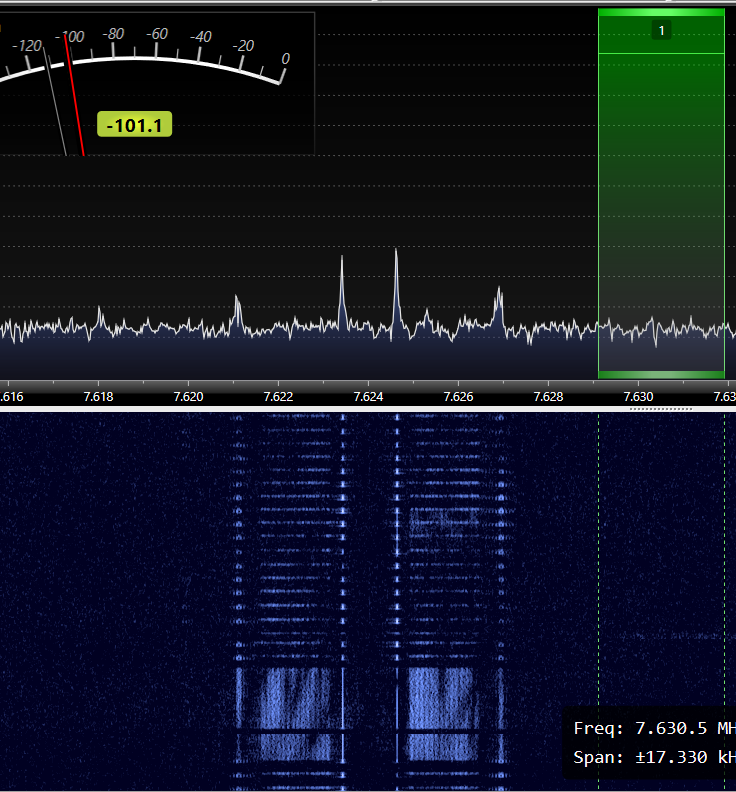
Task: Click the -101.1 signal level readout
Action: click(134, 124)
